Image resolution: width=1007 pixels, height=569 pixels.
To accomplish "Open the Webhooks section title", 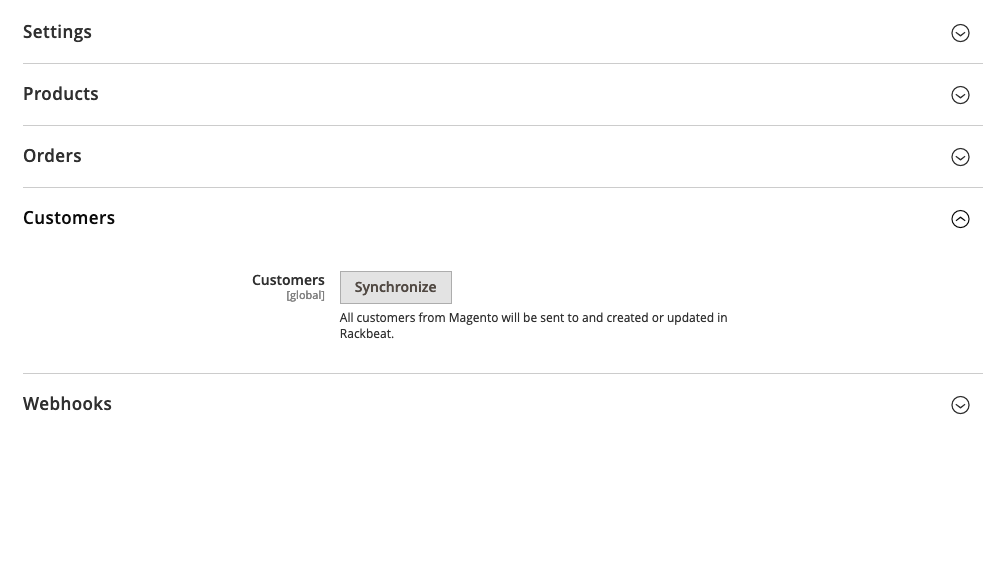I will pos(67,404).
